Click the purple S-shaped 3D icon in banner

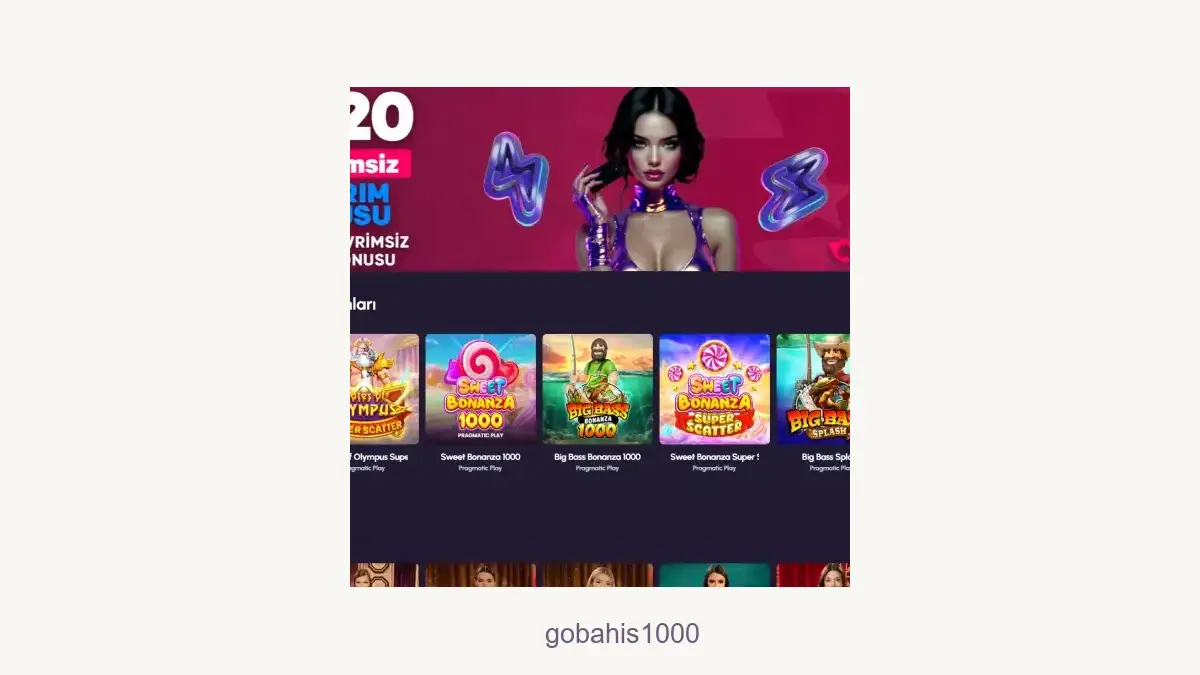tap(794, 190)
